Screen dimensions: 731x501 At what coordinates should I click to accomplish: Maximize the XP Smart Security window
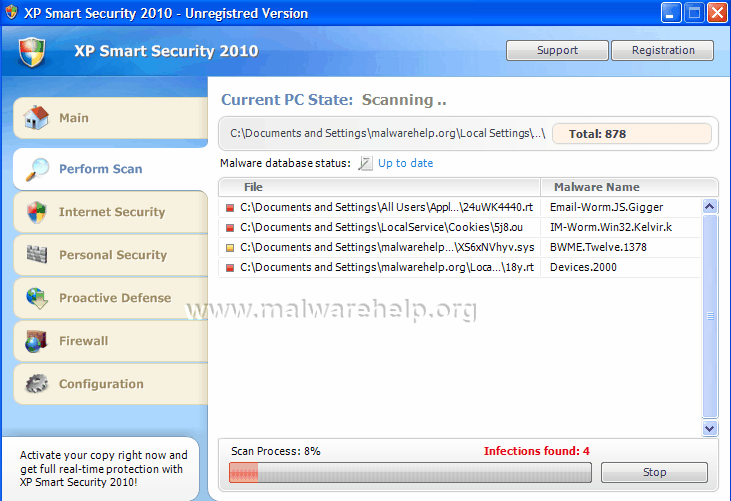click(x=694, y=13)
